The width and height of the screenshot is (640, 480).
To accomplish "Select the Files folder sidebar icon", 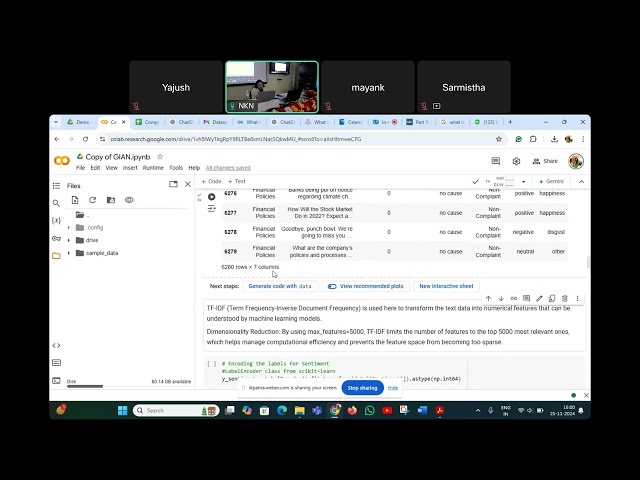I will click(56, 256).
